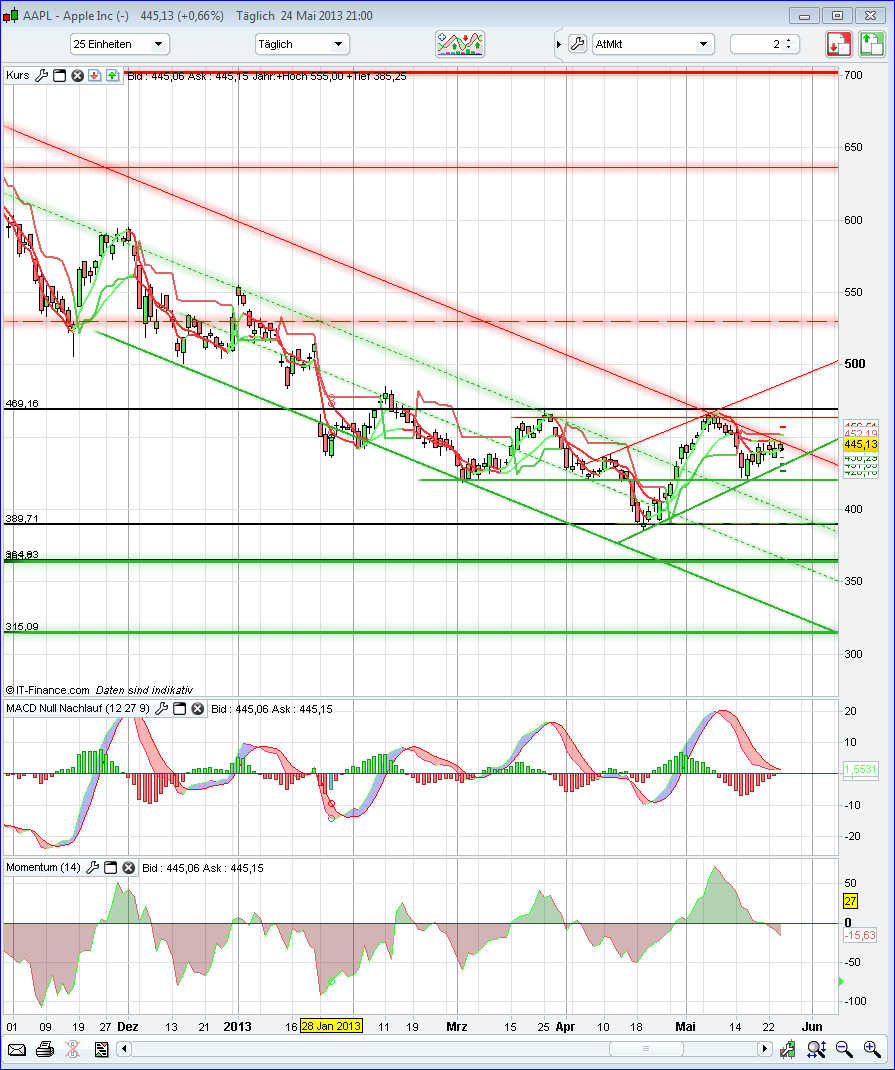
Task: Increase the order quantity with the stepper
Action: (x=788, y=40)
